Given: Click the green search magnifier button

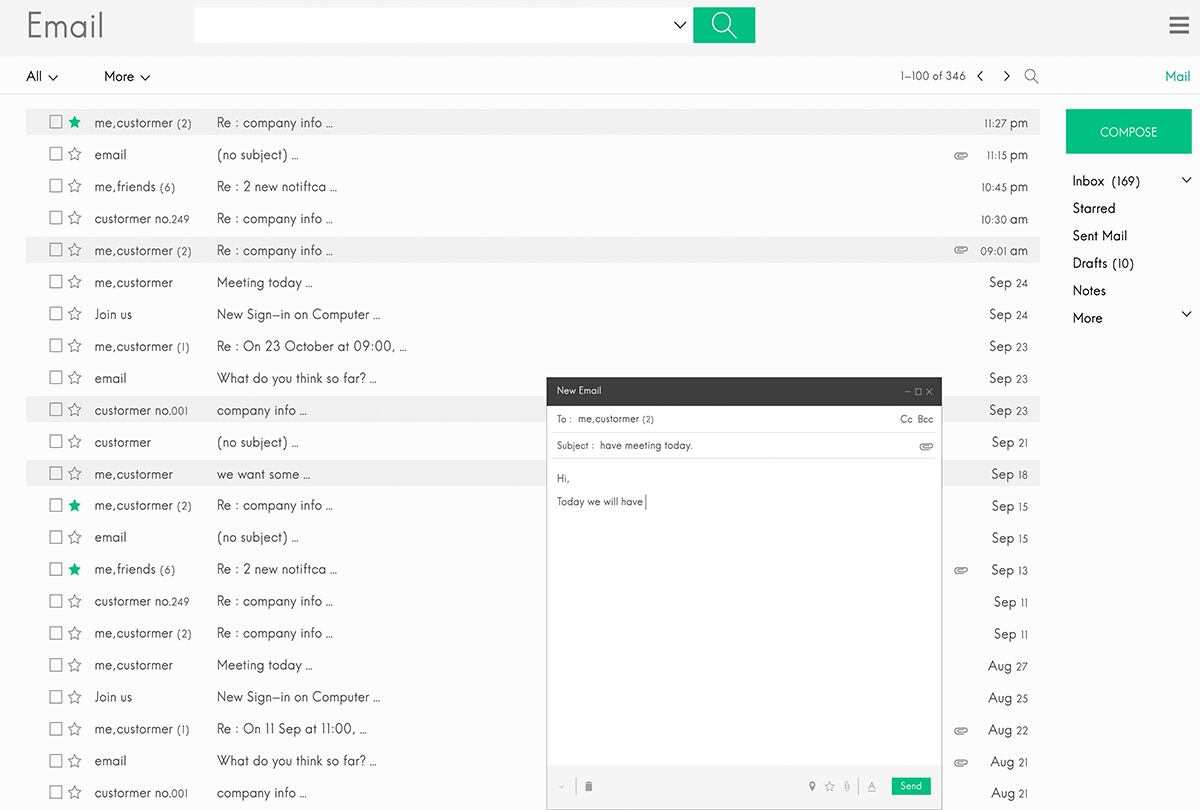Looking at the screenshot, I should click(723, 24).
